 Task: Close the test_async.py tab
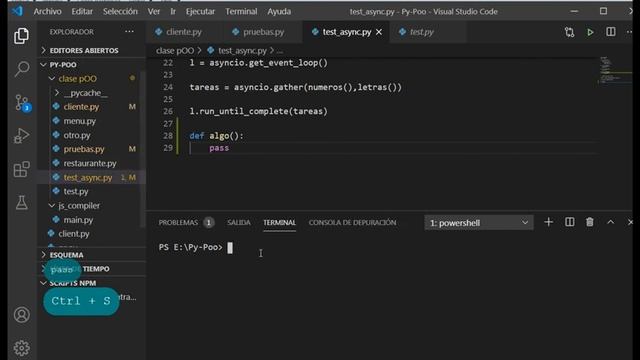[379, 32]
